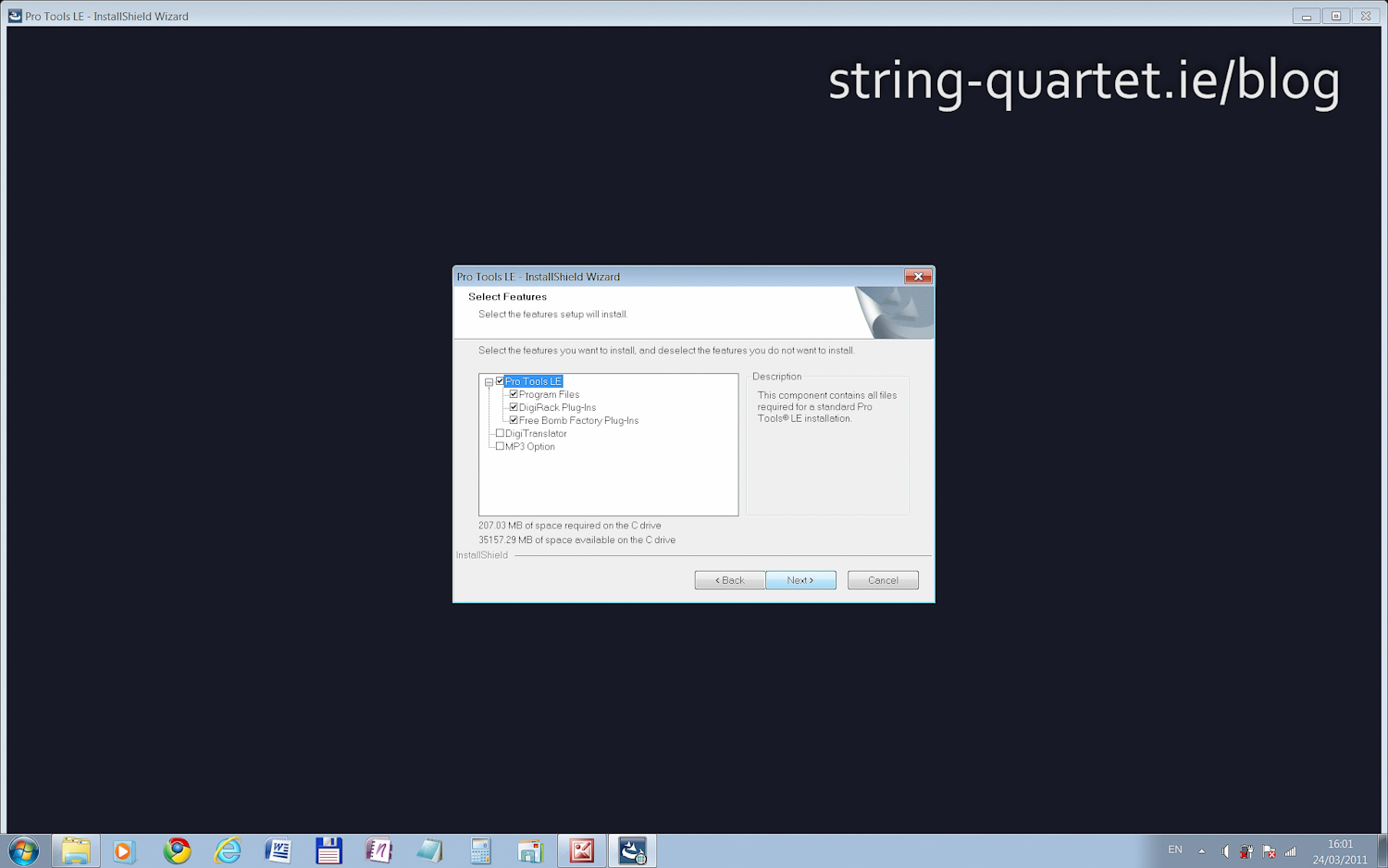Screen dimensions: 1388x868
Task: Open the Notepad taskbar icon
Action: click(x=429, y=850)
